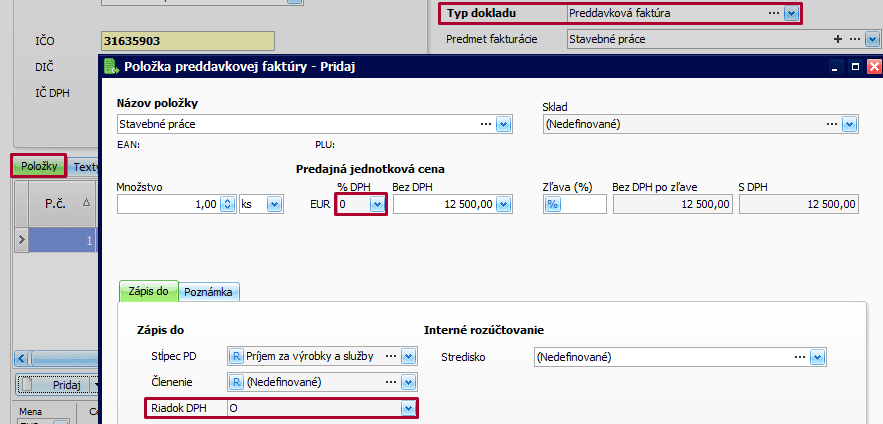Switch to the Poznámka tab

(211, 291)
